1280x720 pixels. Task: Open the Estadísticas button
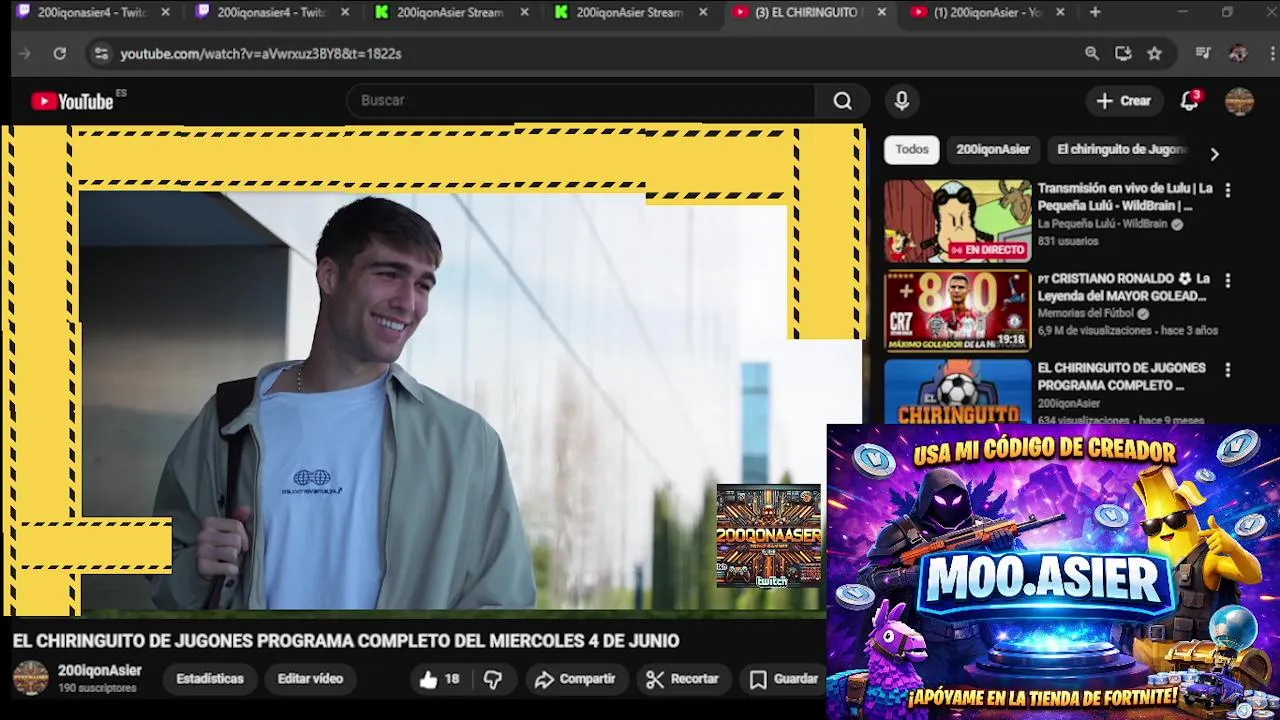click(x=210, y=679)
